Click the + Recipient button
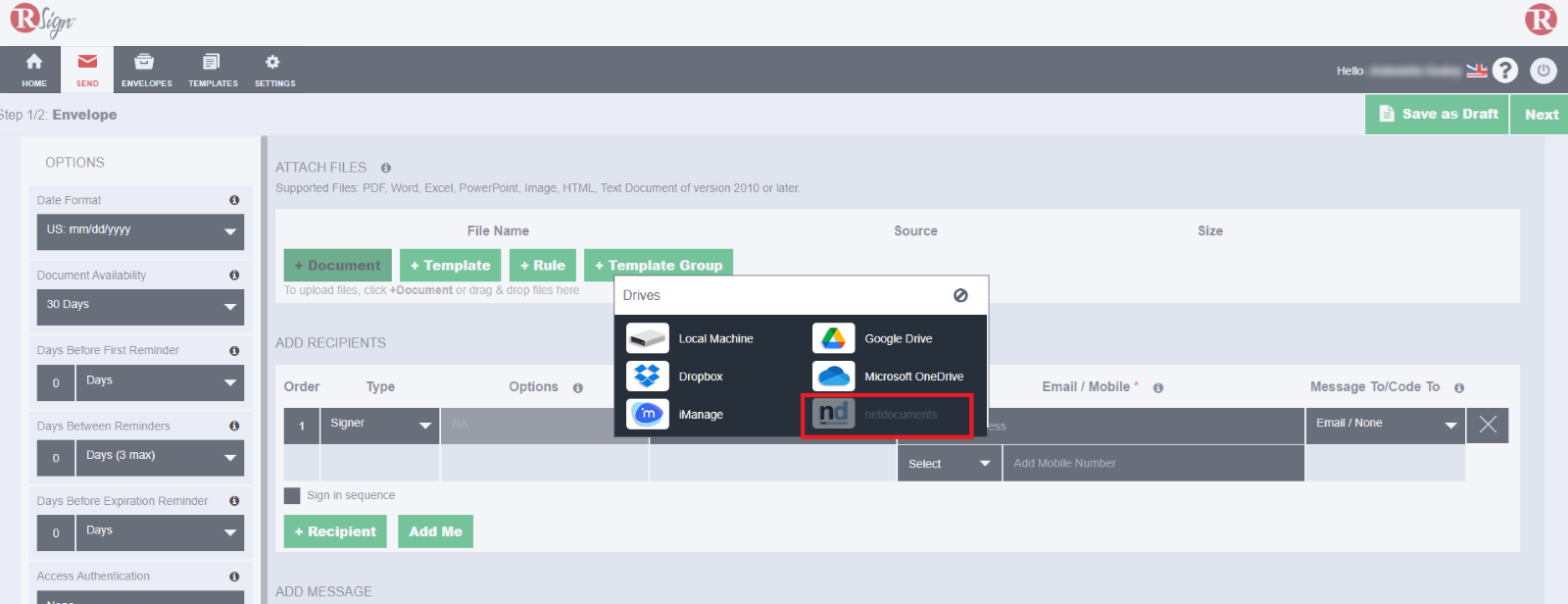1568x604 pixels. (335, 531)
